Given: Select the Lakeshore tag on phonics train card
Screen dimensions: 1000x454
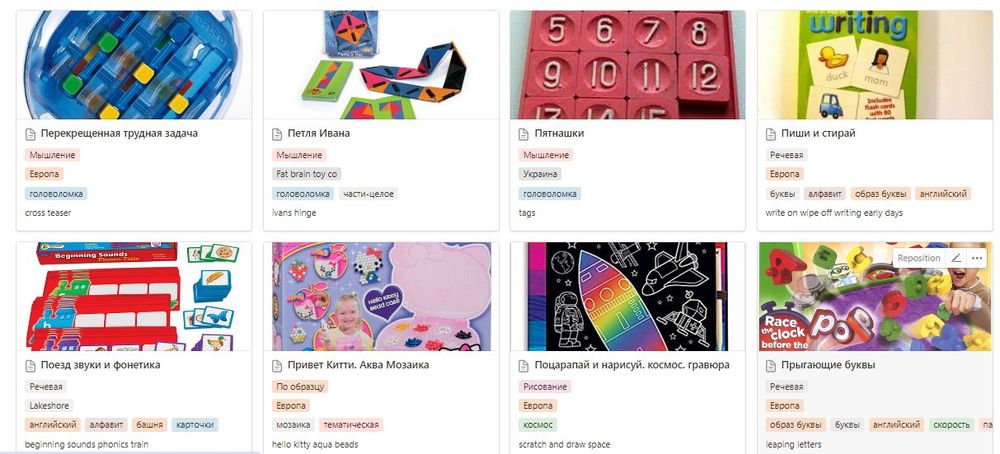Looking at the screenshot, I should [x=49, y=406].
